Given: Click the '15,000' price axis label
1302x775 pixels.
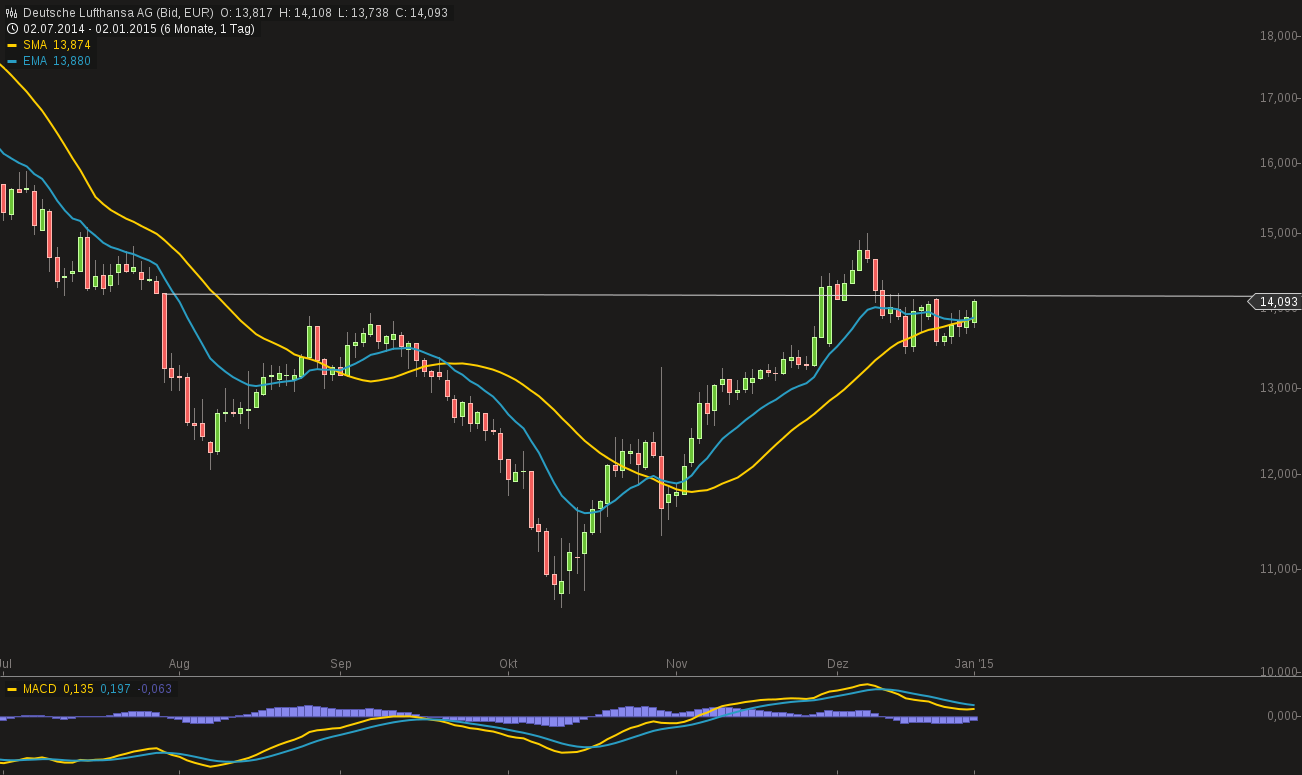Looking at the screenshot, I should [1279, 233].
